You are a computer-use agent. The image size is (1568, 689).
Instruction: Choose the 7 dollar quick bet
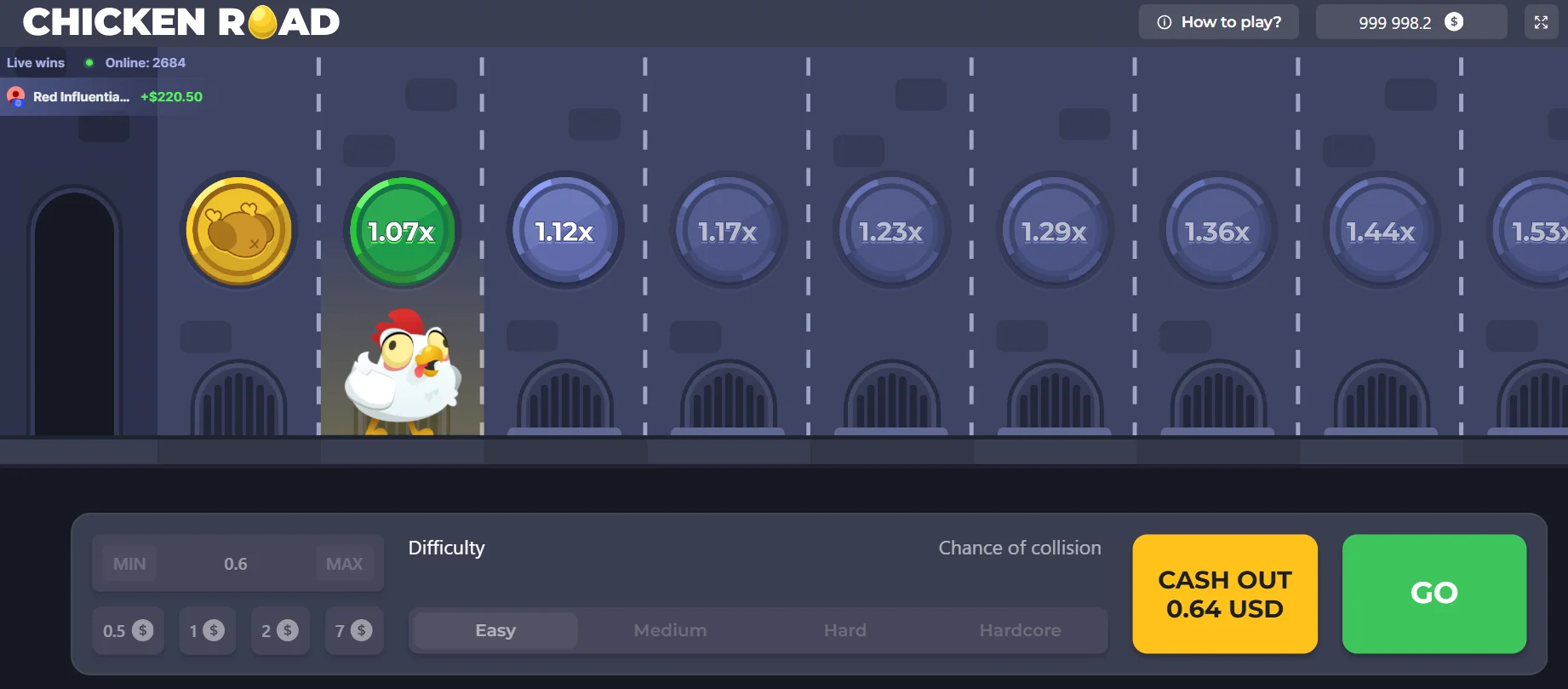(354, 631)
